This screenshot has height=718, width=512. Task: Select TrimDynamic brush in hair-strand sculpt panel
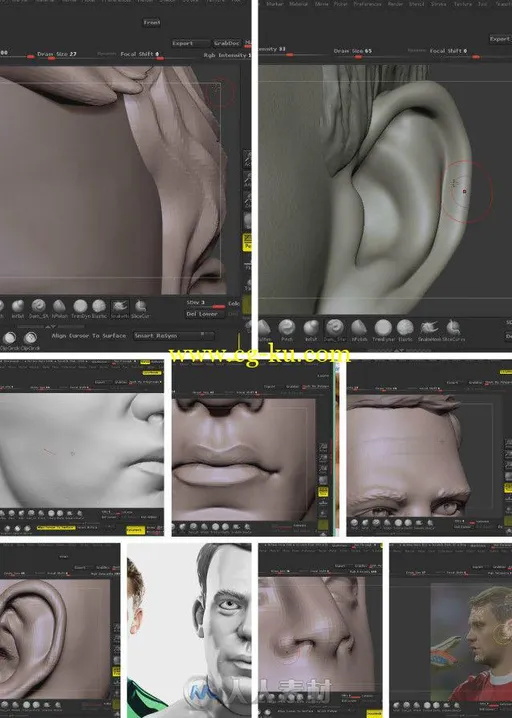pos(80,308)
